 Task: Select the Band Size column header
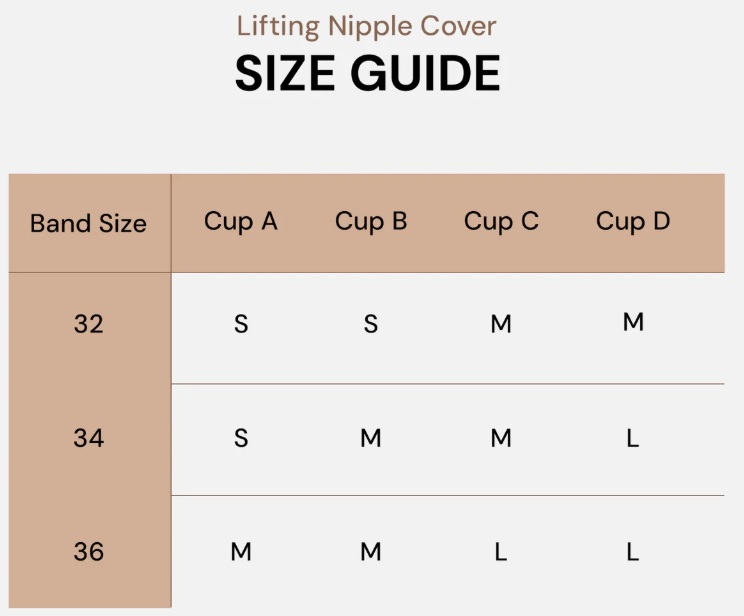(88, 223)
